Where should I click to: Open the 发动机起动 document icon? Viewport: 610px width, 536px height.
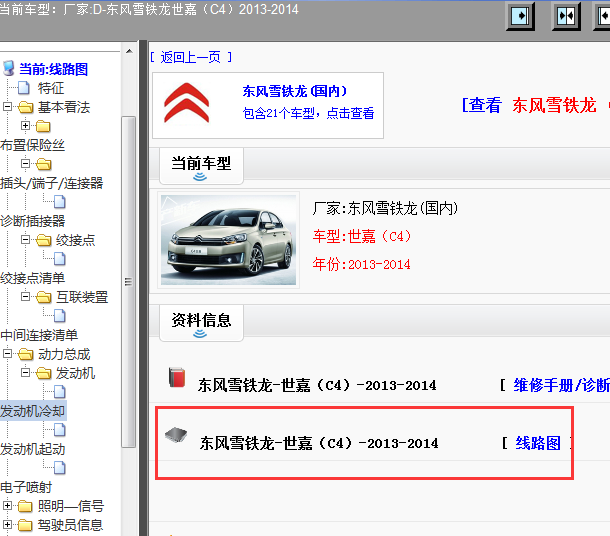[x=60, y=430]
